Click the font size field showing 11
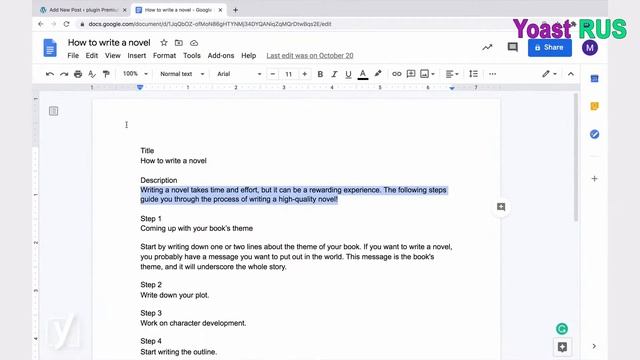 tap(289, 74)
